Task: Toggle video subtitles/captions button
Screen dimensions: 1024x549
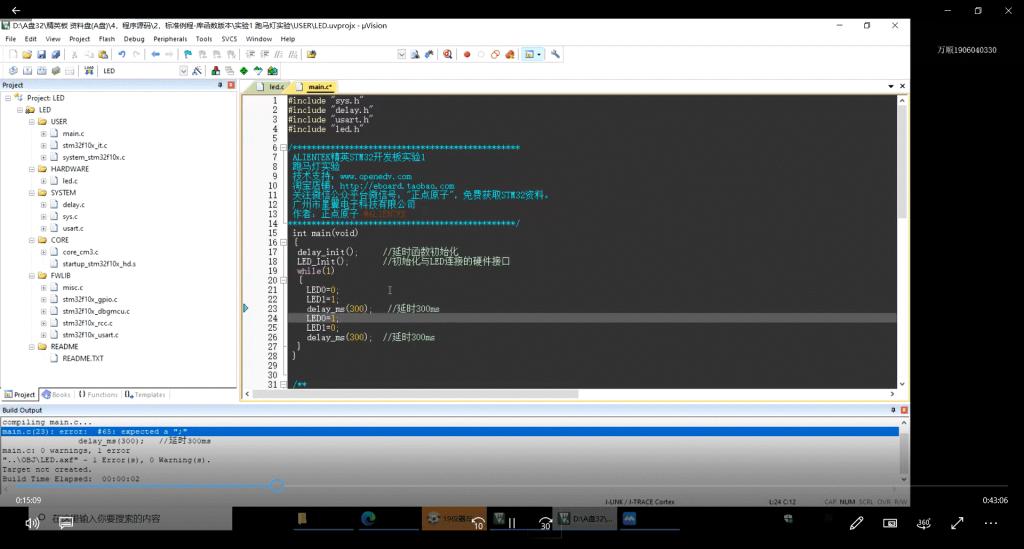Action: [889, 522]
